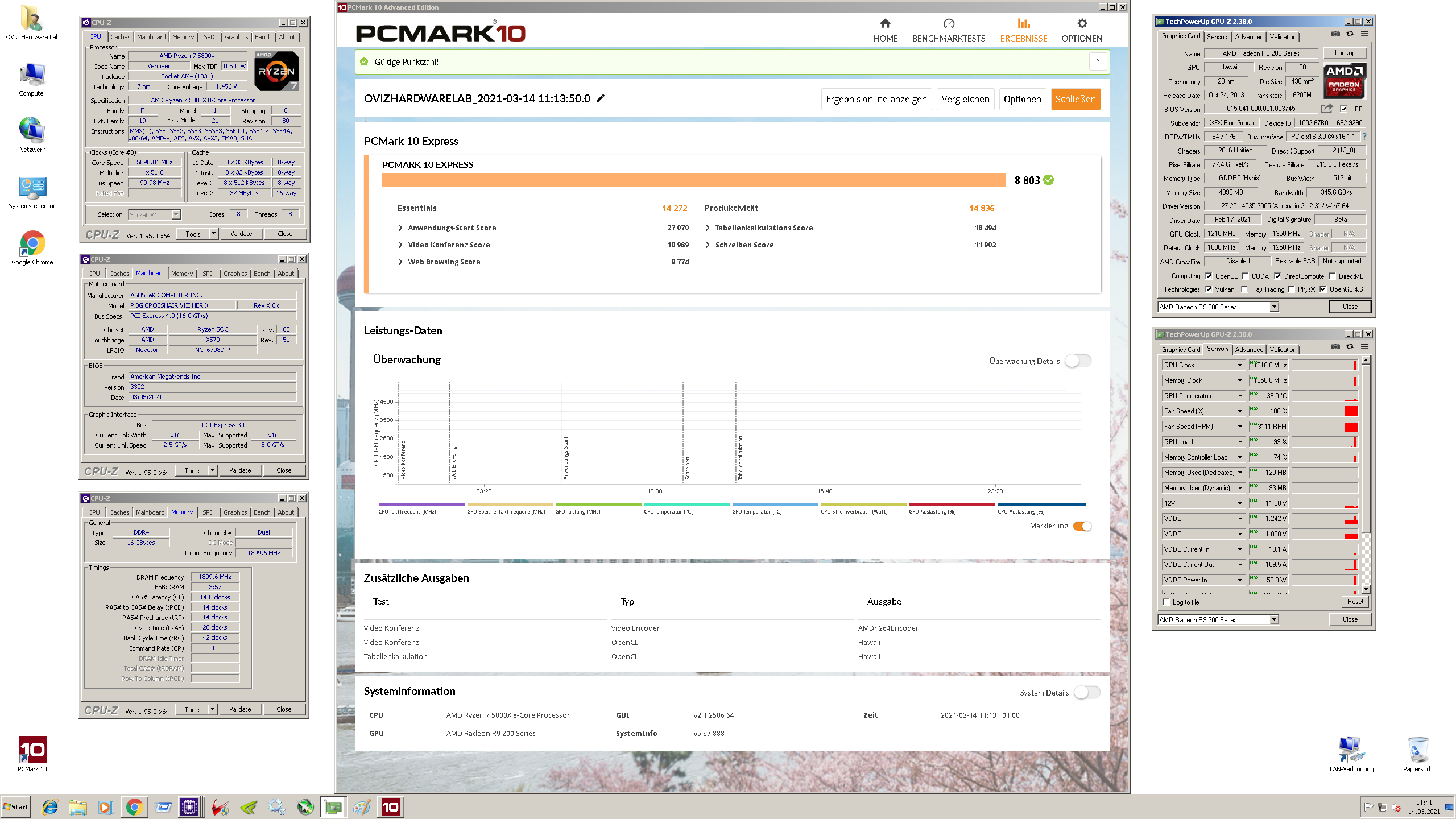Uncheck UEFI checkbox in GPU-Z
The width and height of the screenshot is (1456, 819).
pyautogui.click(x=1343, y=109)
